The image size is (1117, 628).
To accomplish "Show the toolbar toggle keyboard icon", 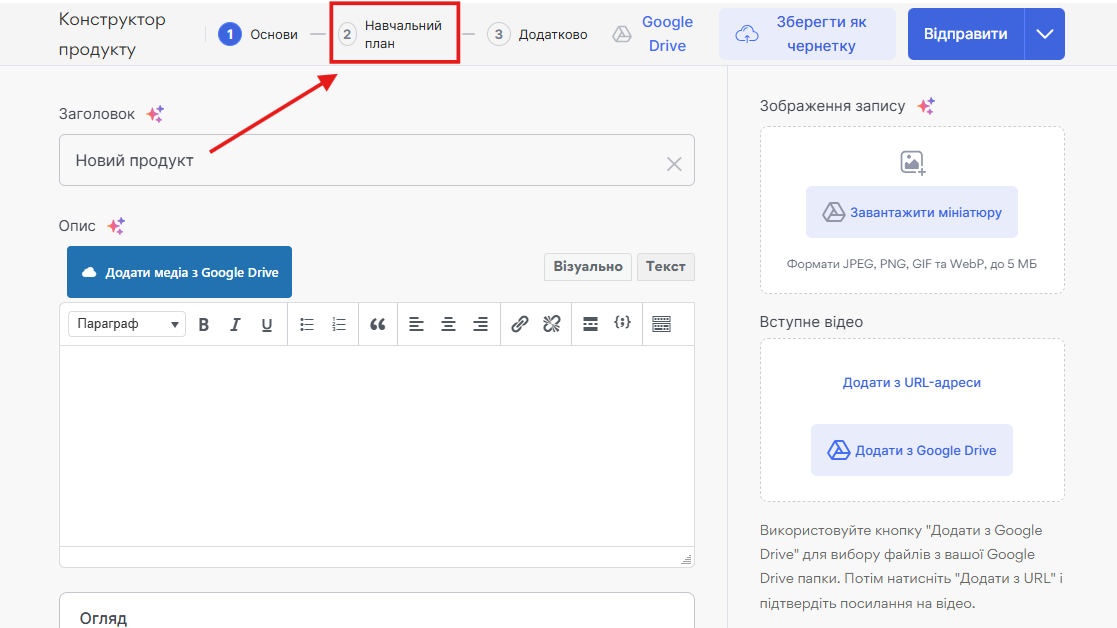I will tap(661, 324).
